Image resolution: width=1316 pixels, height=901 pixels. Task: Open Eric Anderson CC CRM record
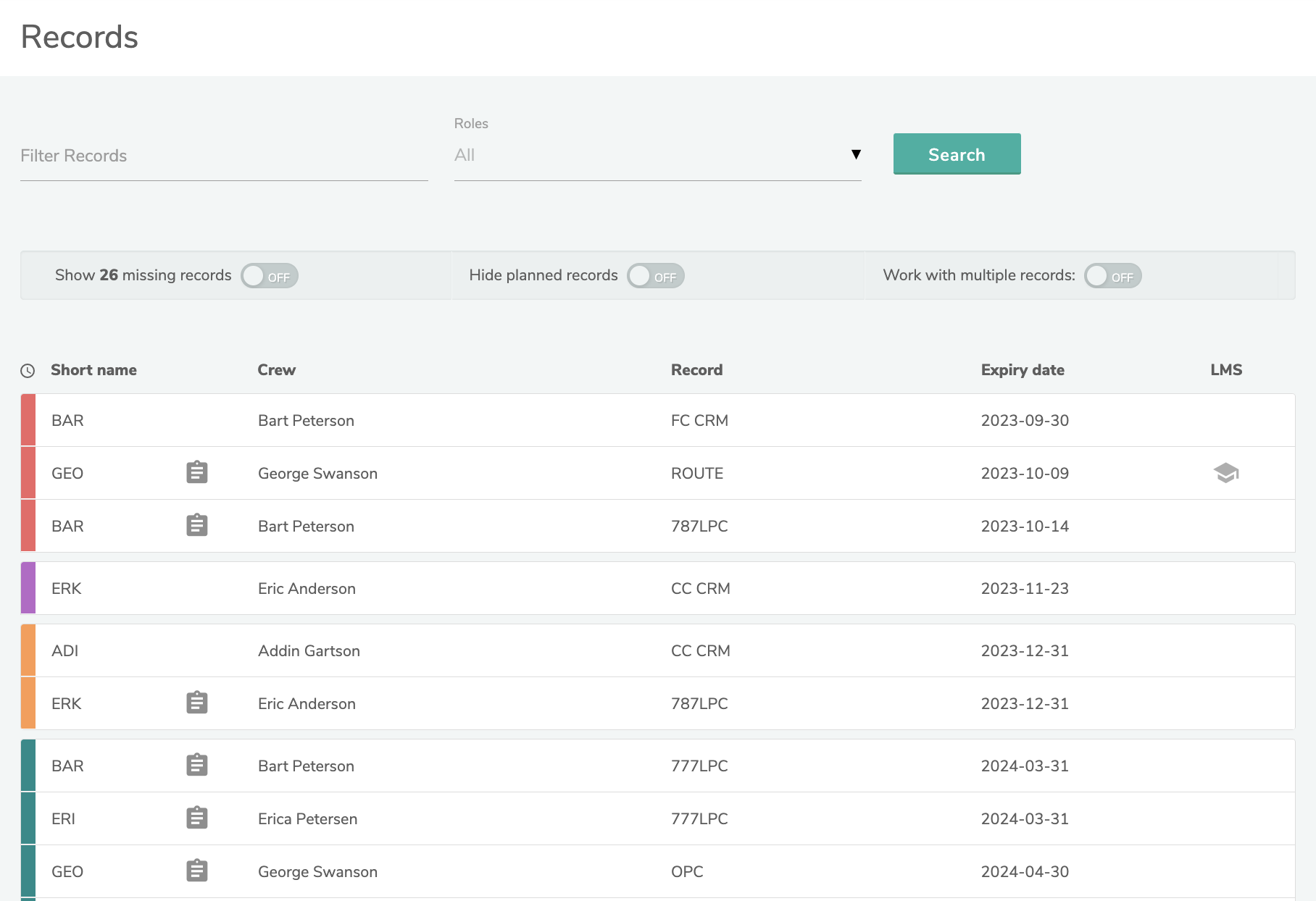coord(700,588)
